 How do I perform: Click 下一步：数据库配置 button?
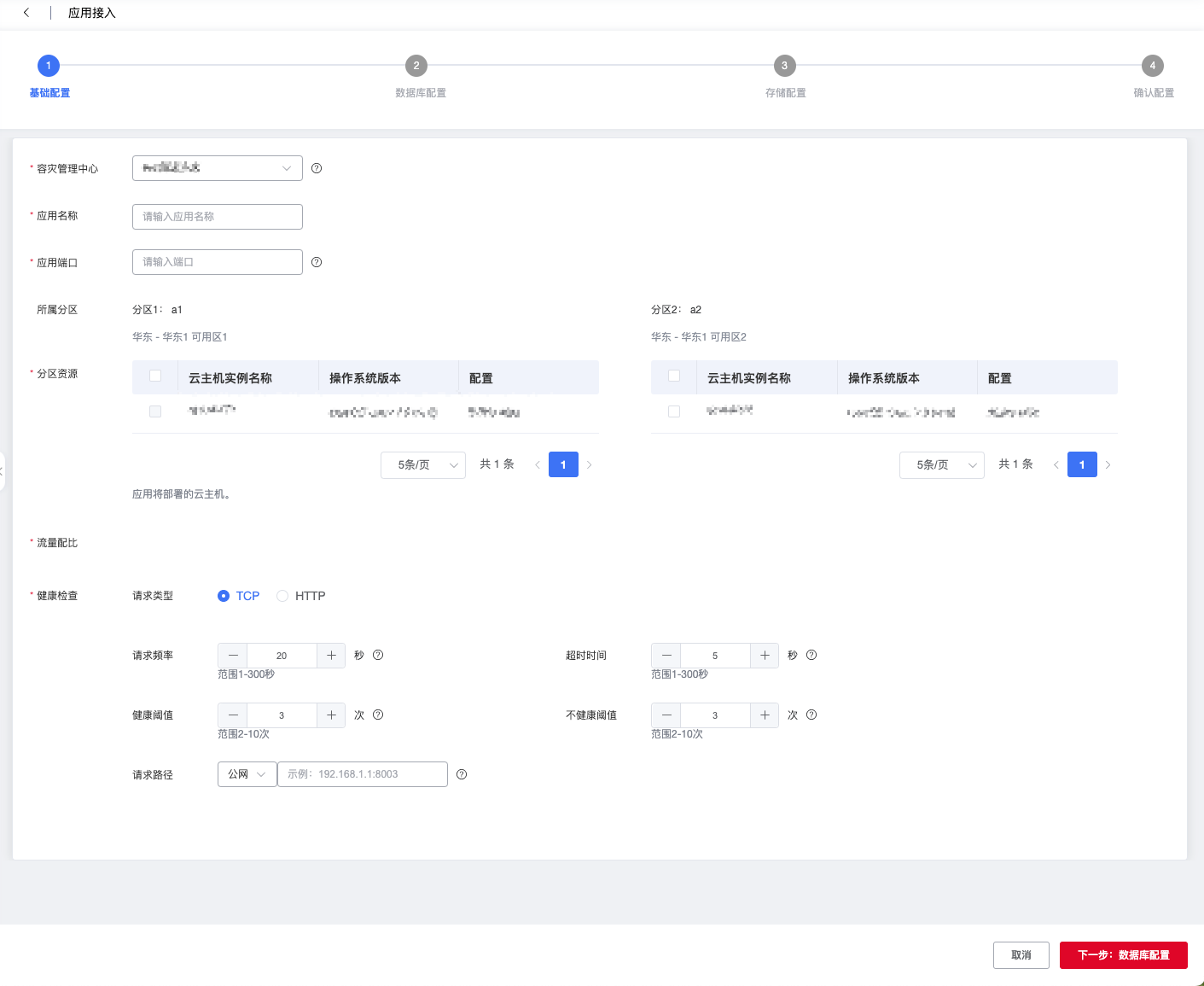[1123, 955]
